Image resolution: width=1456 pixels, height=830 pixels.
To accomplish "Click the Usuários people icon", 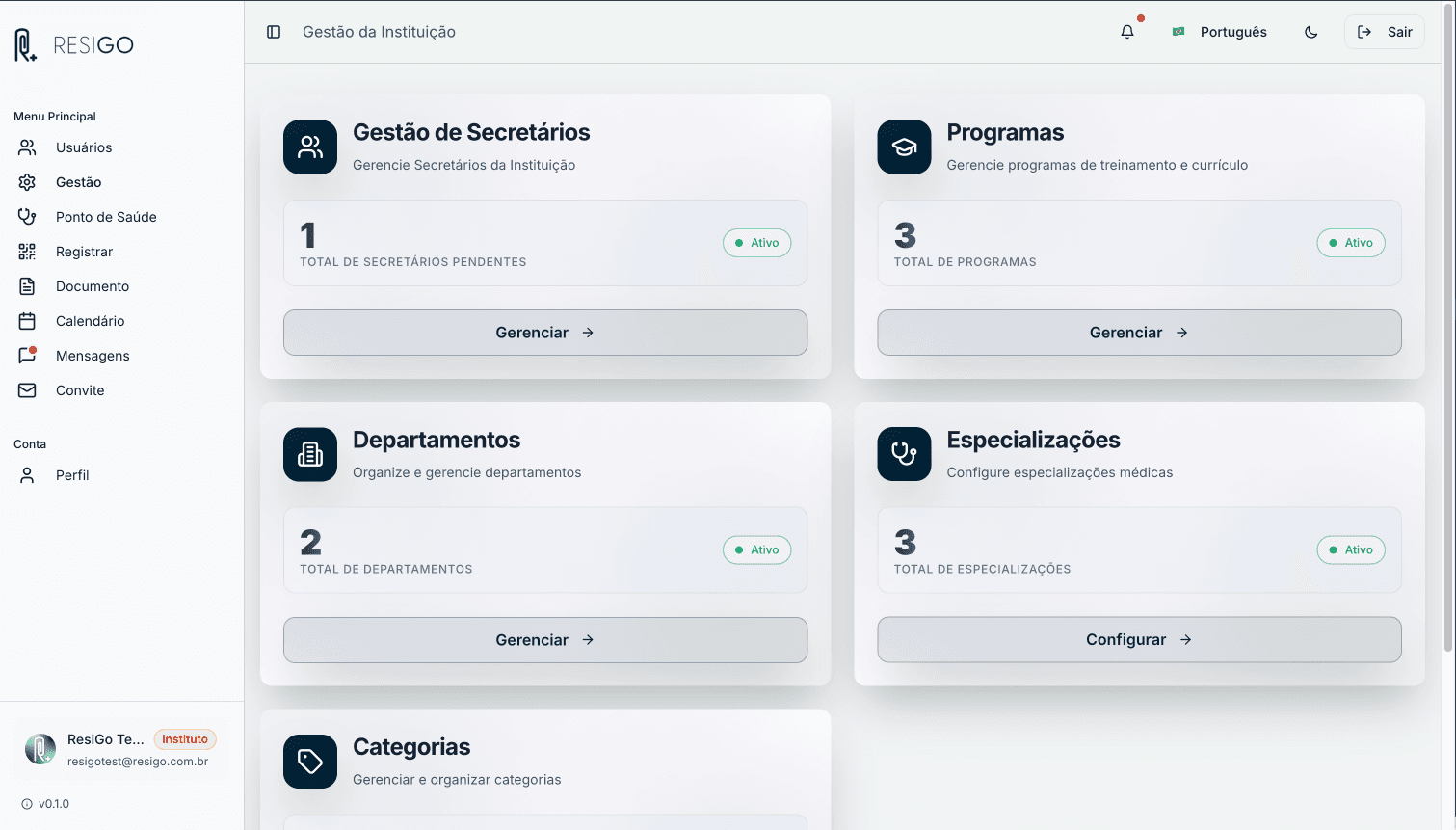I will tap(27, 147).
